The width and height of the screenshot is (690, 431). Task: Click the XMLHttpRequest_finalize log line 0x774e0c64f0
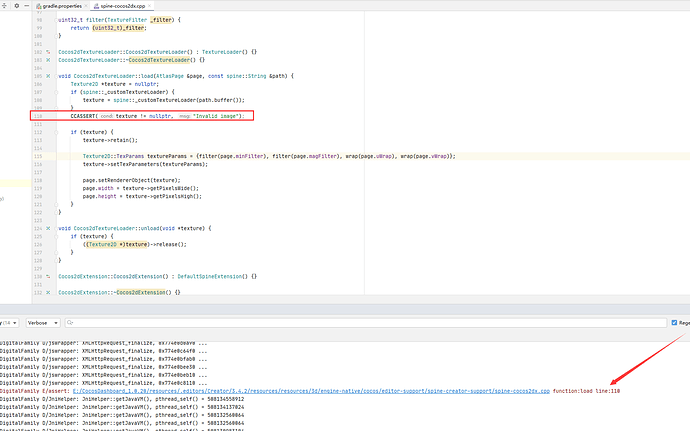[103, 351]
